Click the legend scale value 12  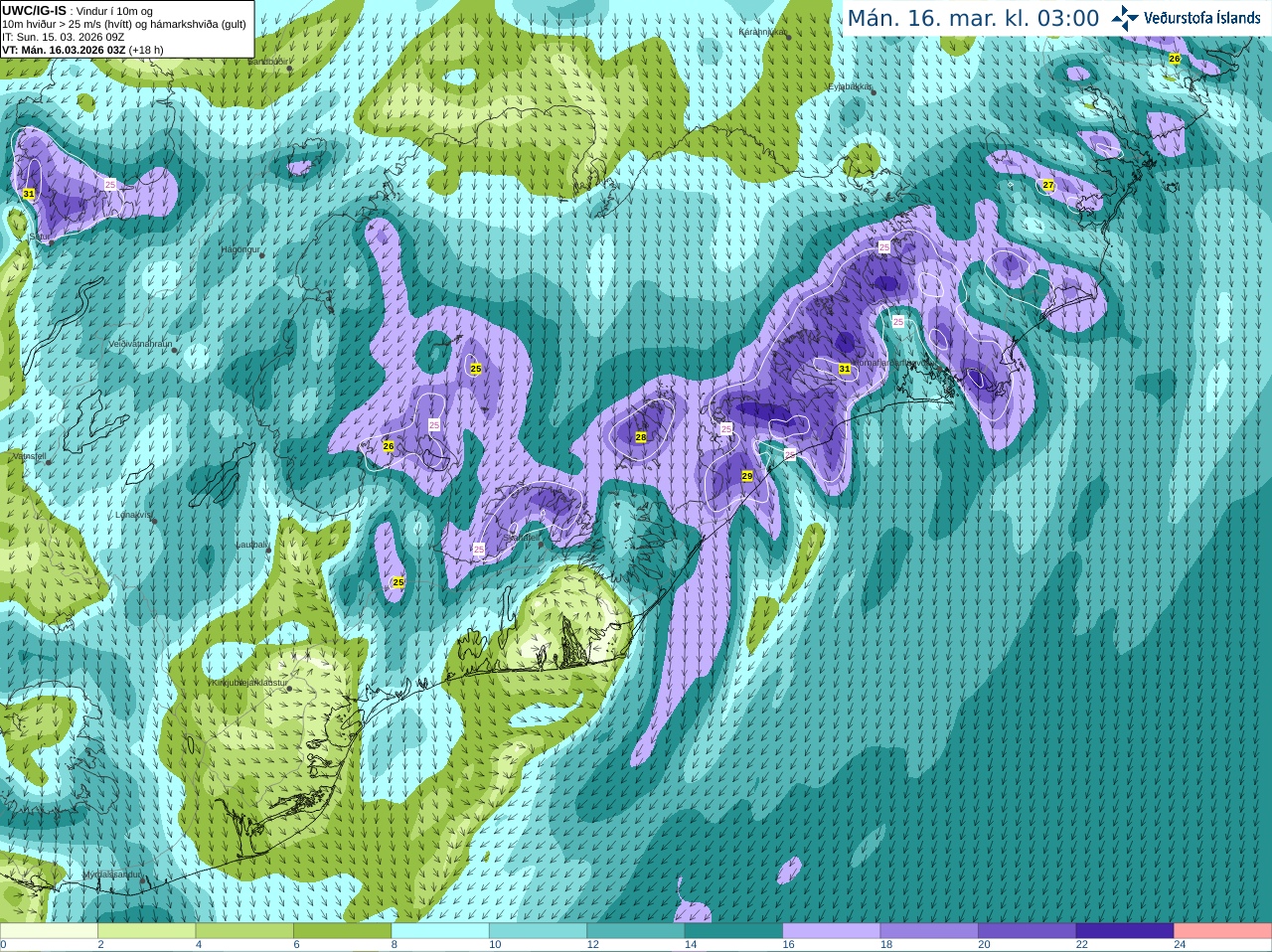pos(593,945)
